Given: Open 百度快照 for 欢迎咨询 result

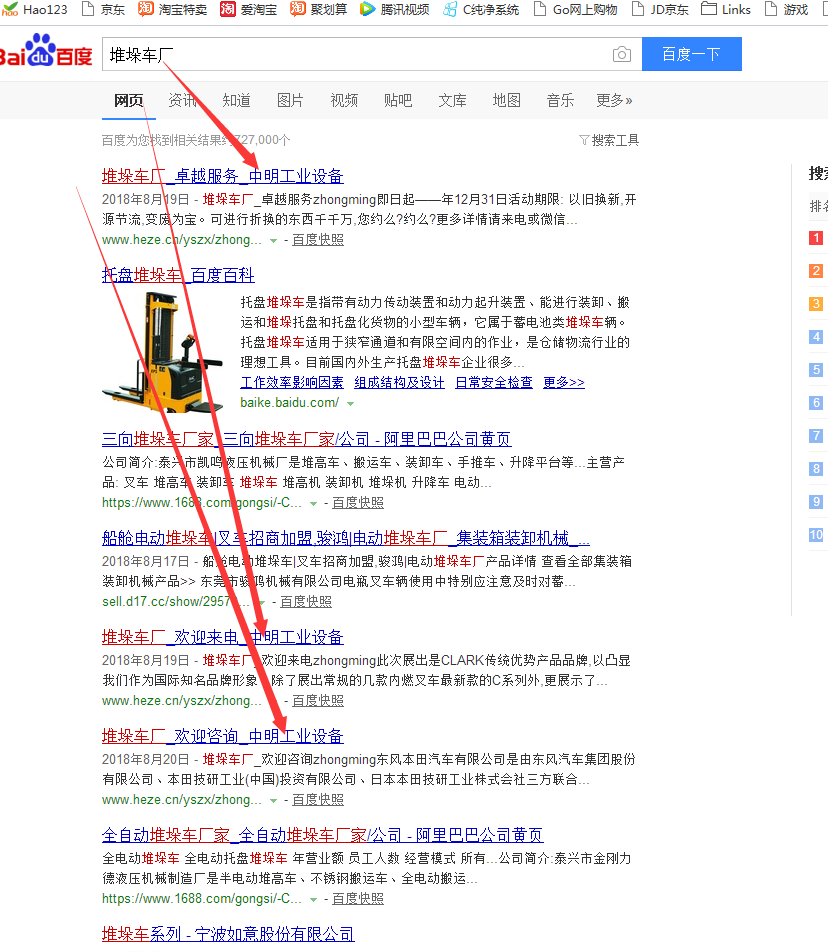Looking at the screenshot, I should pyautogui.click(x=318, y=800).
